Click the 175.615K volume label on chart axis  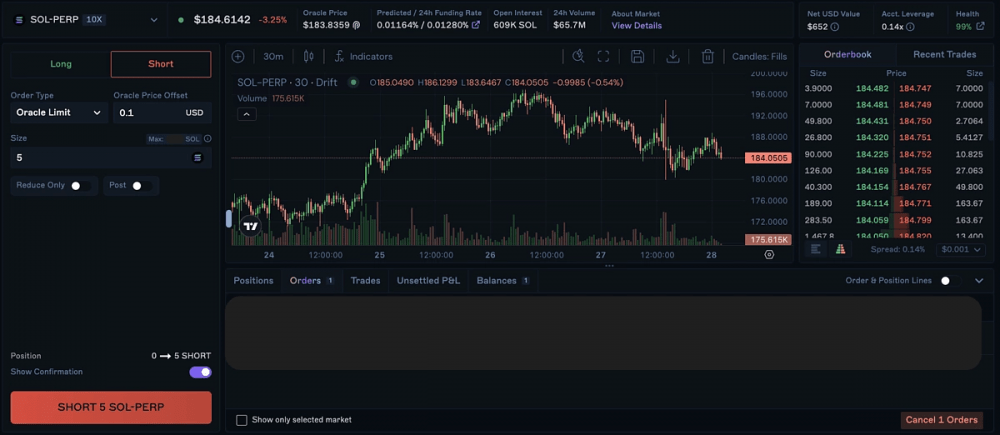coord(768,240)
